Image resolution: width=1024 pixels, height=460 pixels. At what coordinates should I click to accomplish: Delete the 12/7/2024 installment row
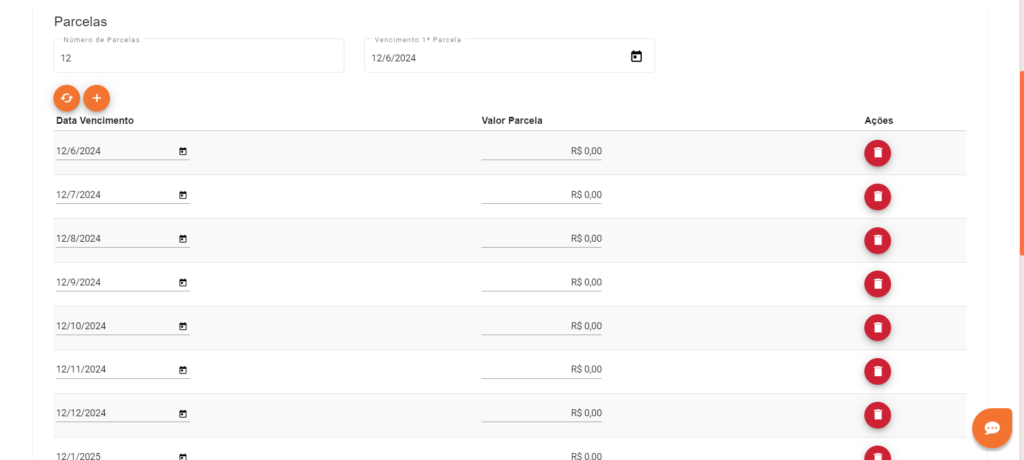click(877, 196)
